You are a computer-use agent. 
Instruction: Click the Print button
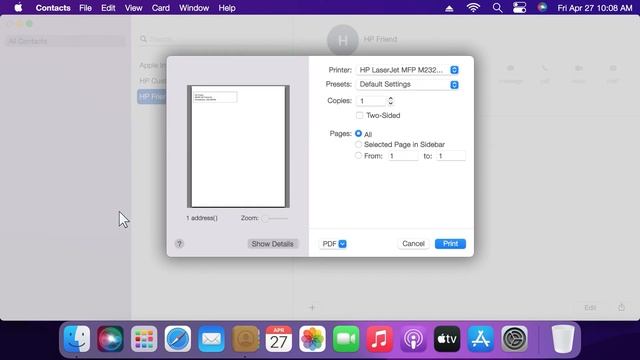[x=450, y=244]
